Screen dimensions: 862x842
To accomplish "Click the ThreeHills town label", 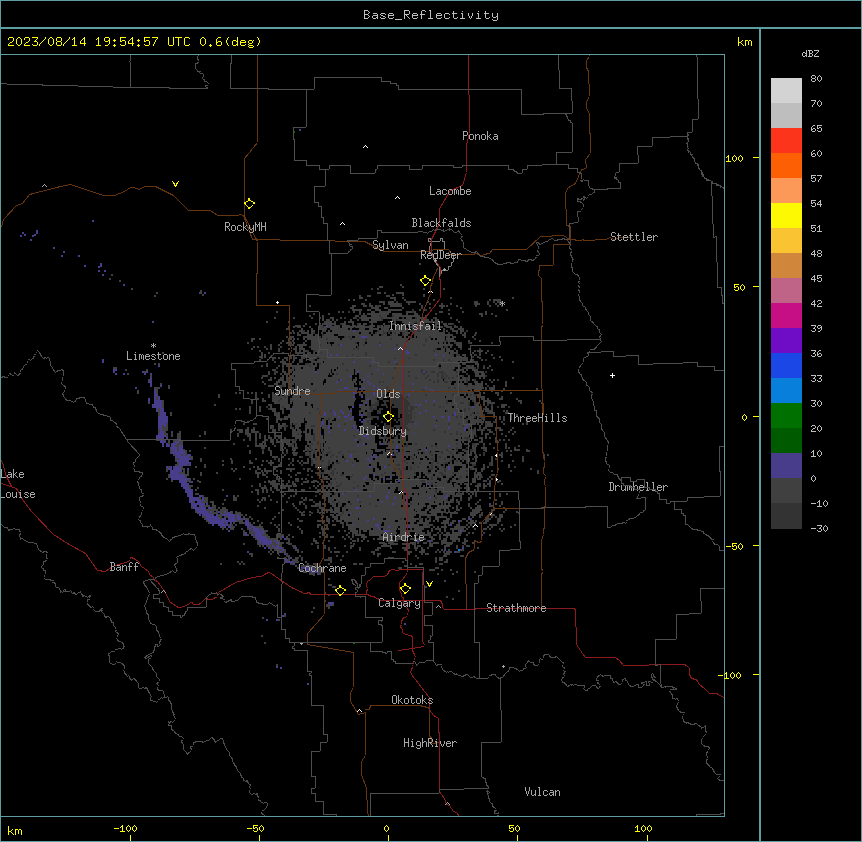I will click(537, 418).
